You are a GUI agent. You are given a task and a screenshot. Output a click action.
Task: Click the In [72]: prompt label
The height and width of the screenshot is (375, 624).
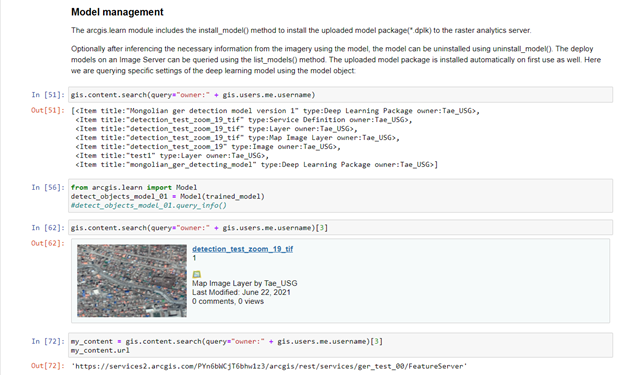point(48,341)
